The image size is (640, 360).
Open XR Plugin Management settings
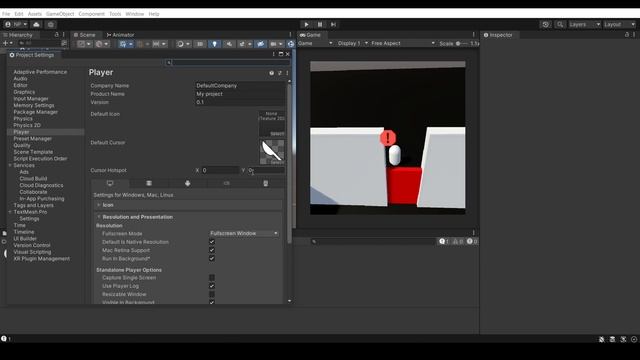[x=42, y=259]
